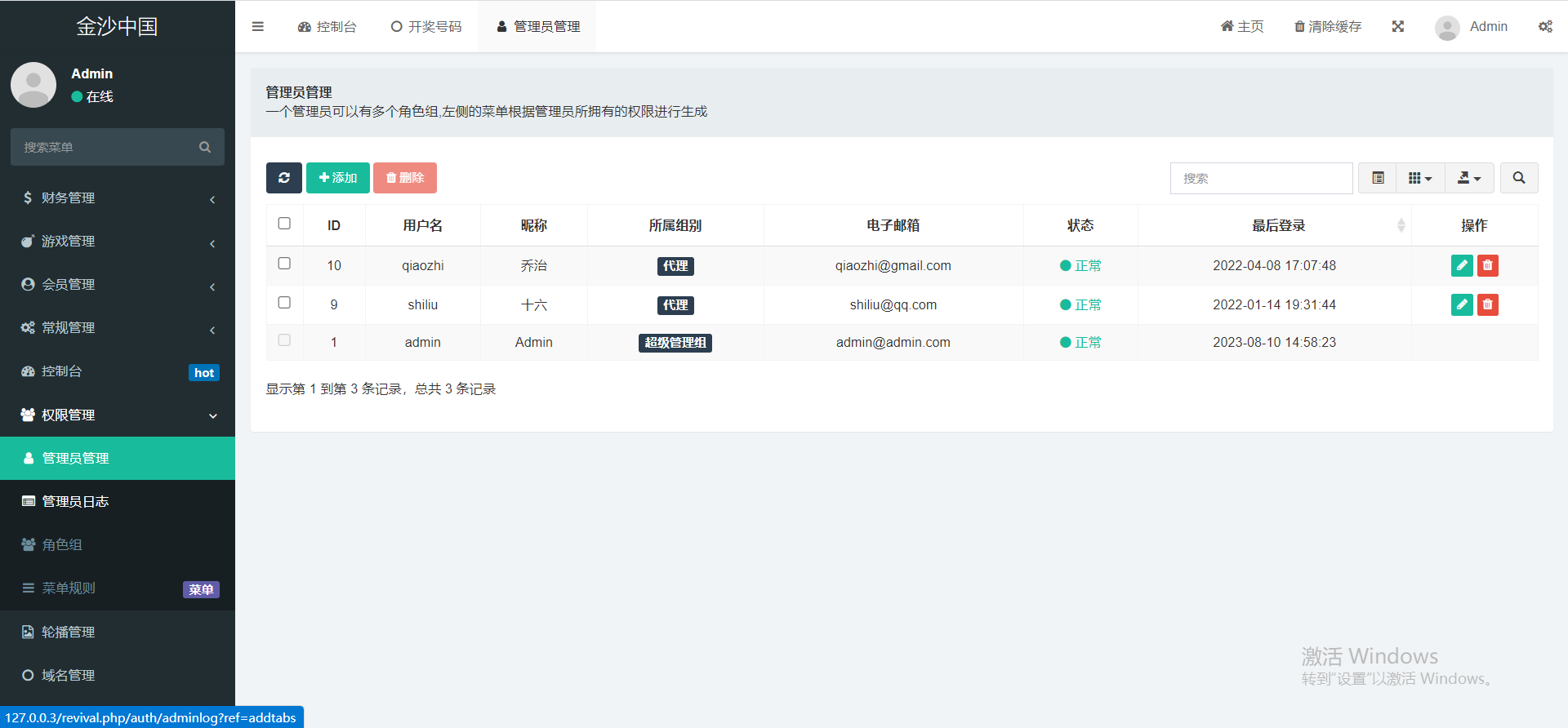The image size is (1568, 728).
Task: Go to 主页 home link
Action: (x=1242, y=26)
